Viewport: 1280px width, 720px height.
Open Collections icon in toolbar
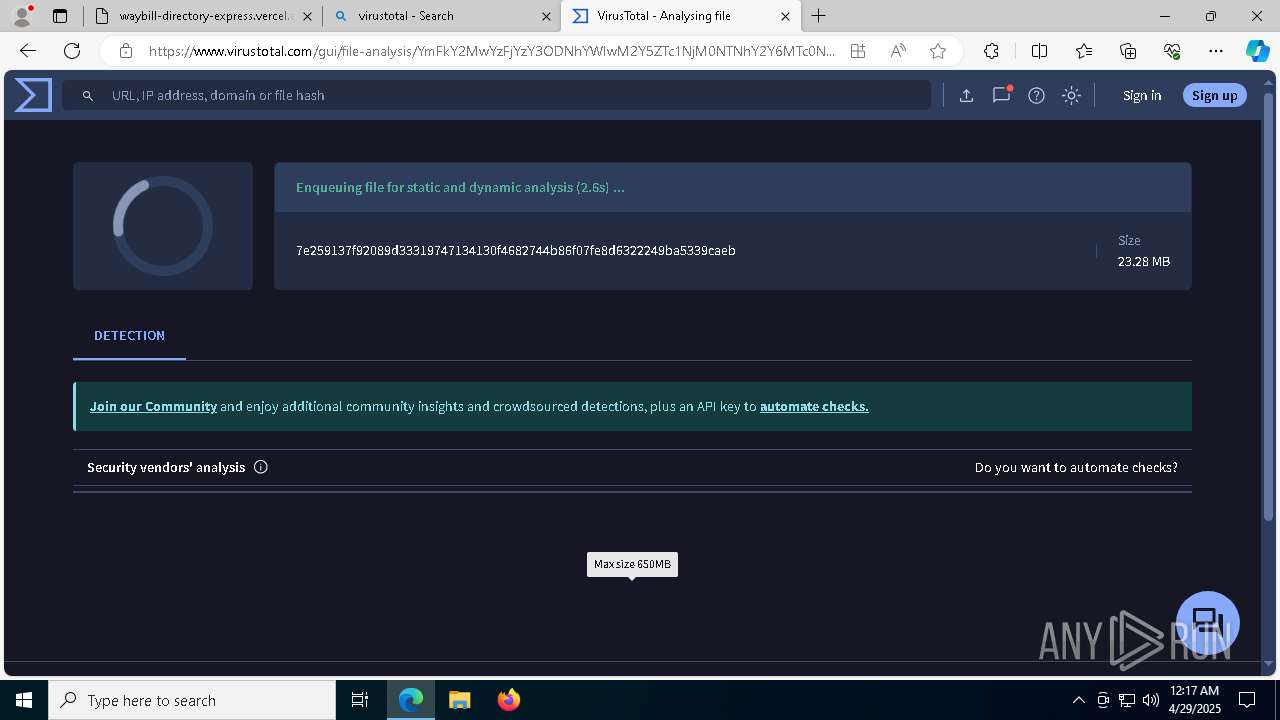coord(1128,51)
